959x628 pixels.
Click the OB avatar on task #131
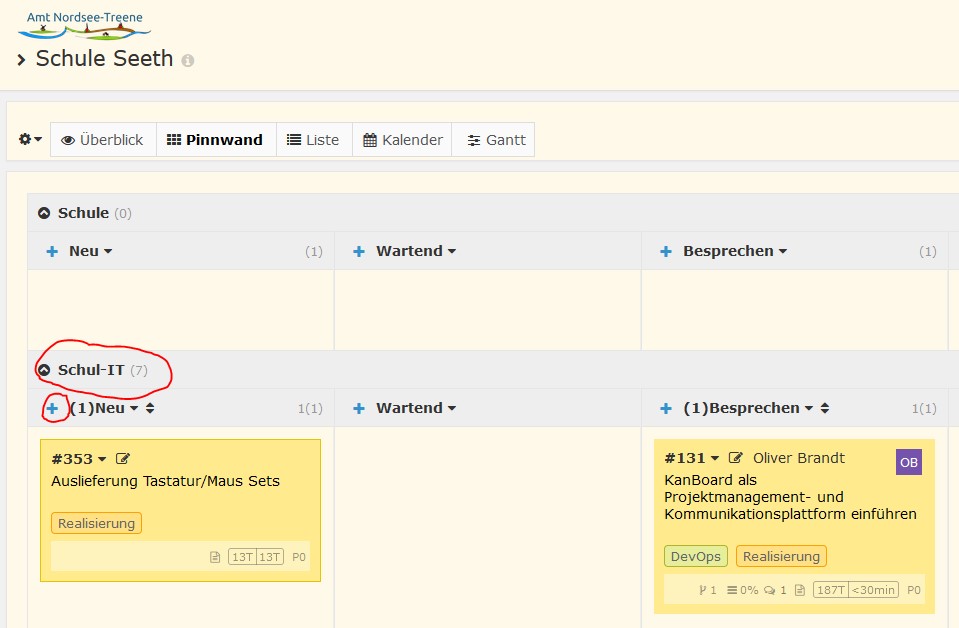point(908,462)
